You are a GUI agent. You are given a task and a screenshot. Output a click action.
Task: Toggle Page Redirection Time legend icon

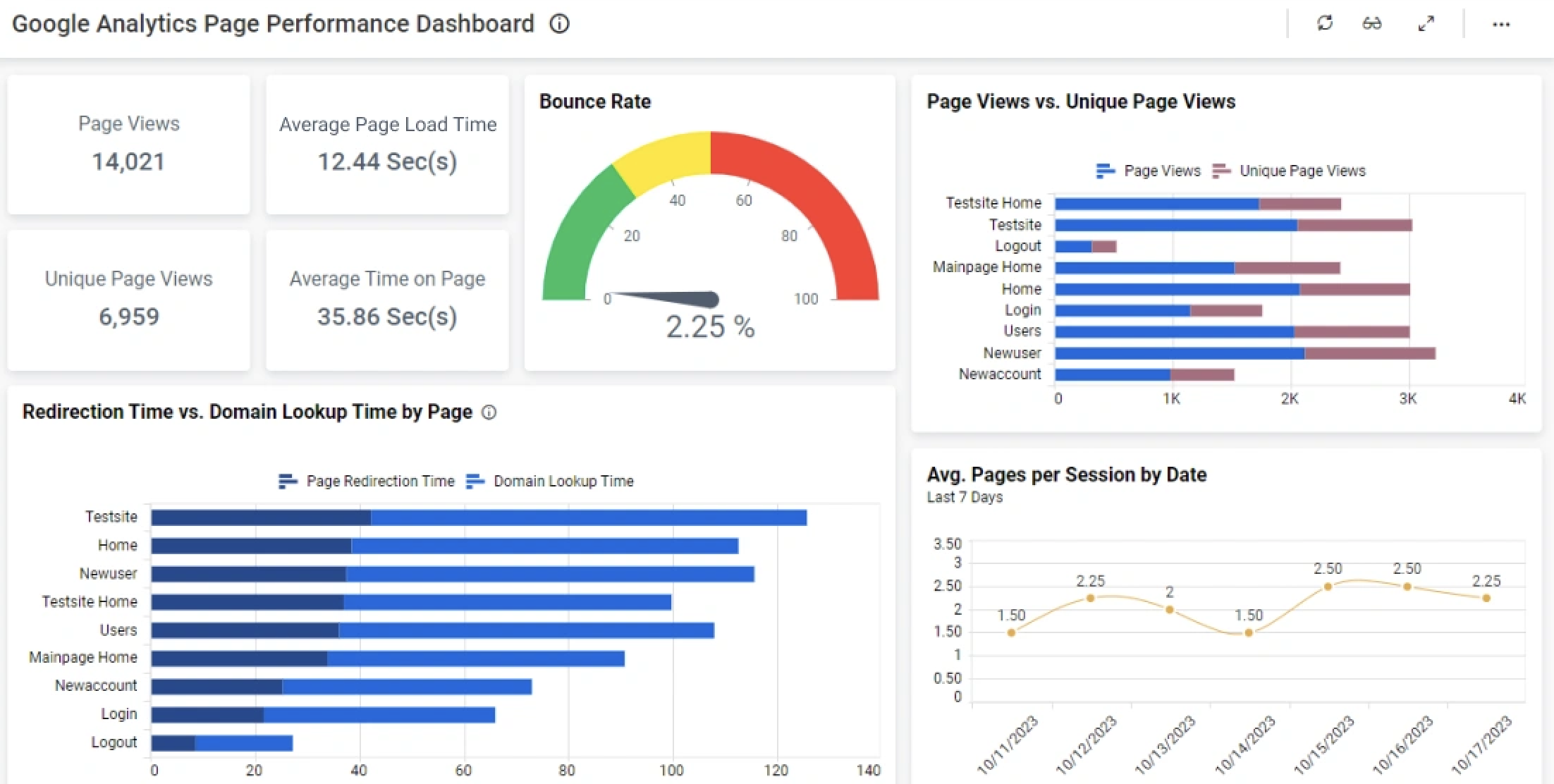[288, 481]
